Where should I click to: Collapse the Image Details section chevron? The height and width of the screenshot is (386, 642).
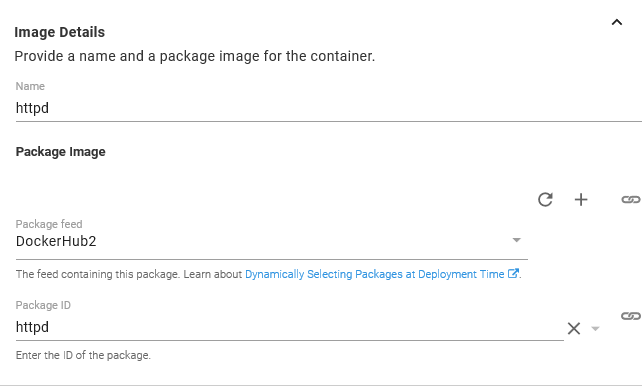(617, 22)
